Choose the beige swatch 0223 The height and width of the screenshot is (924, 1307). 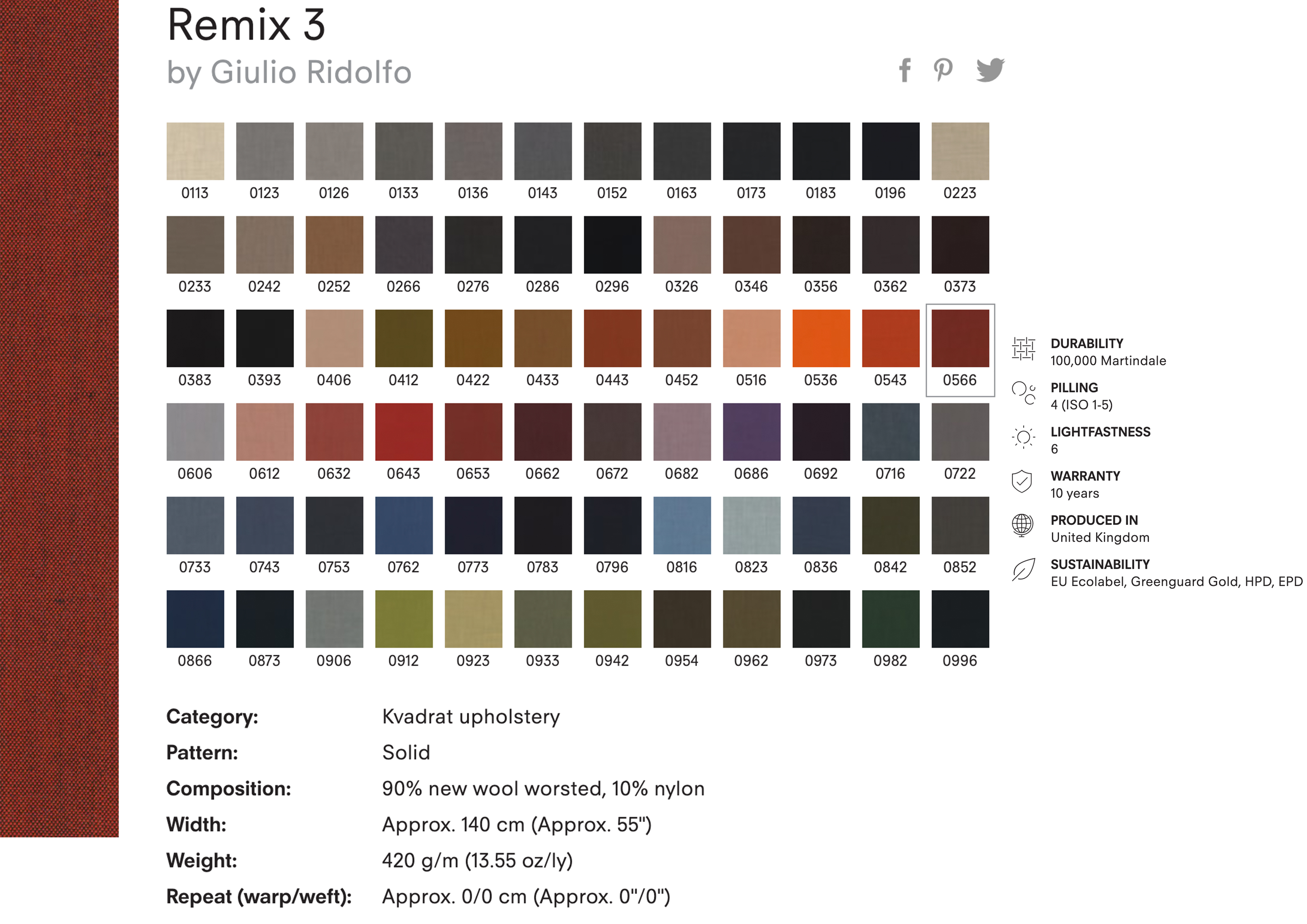click(x=960, y=151)
